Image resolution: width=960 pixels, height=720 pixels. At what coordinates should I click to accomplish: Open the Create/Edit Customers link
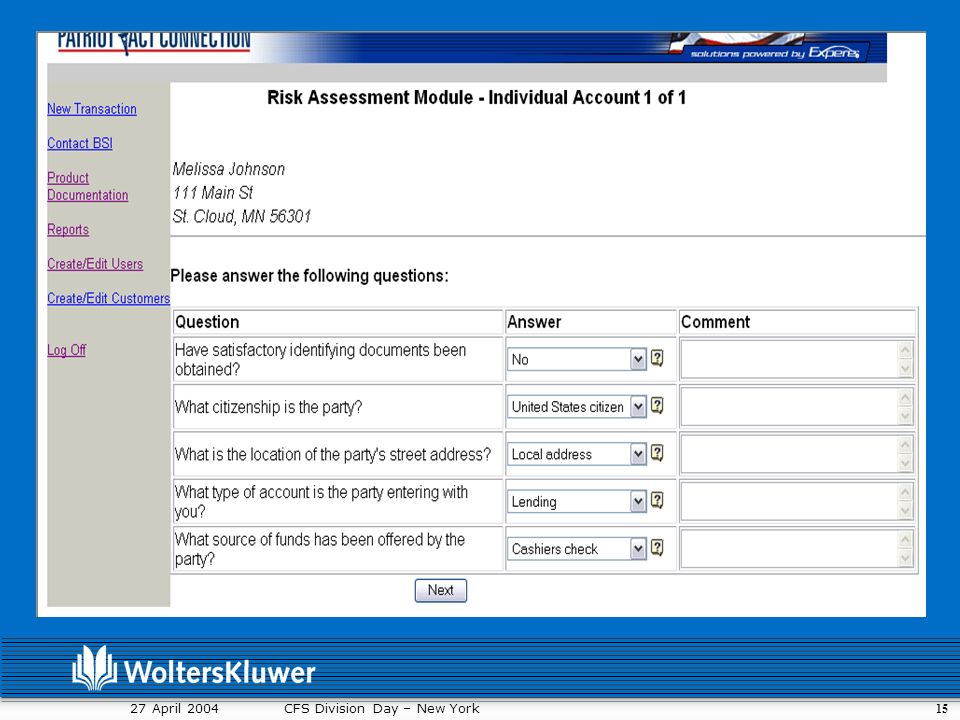pyautogui.click(x=108, y=298)
